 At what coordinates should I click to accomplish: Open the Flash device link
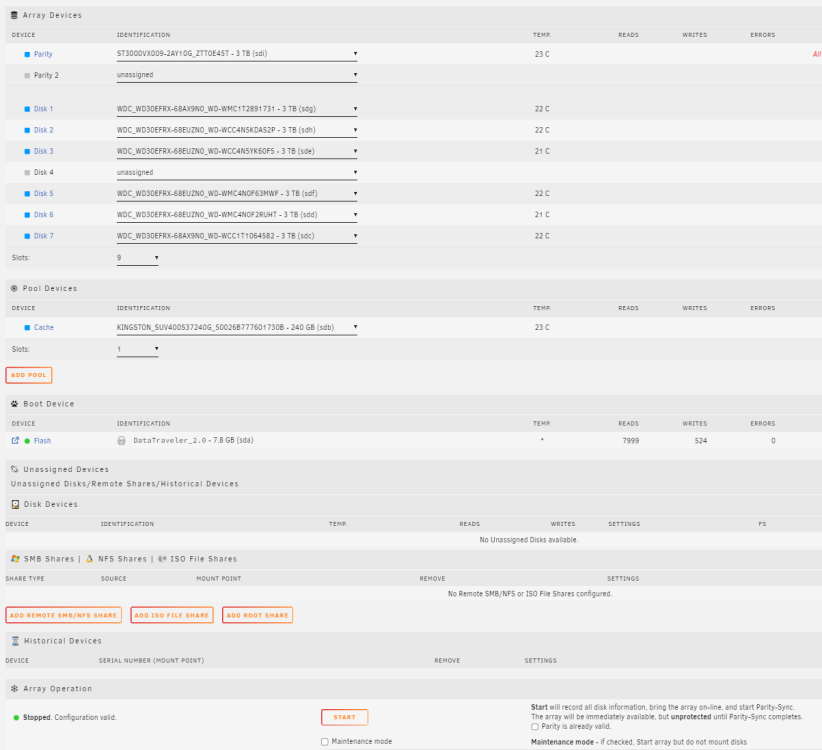coord(42,441)
